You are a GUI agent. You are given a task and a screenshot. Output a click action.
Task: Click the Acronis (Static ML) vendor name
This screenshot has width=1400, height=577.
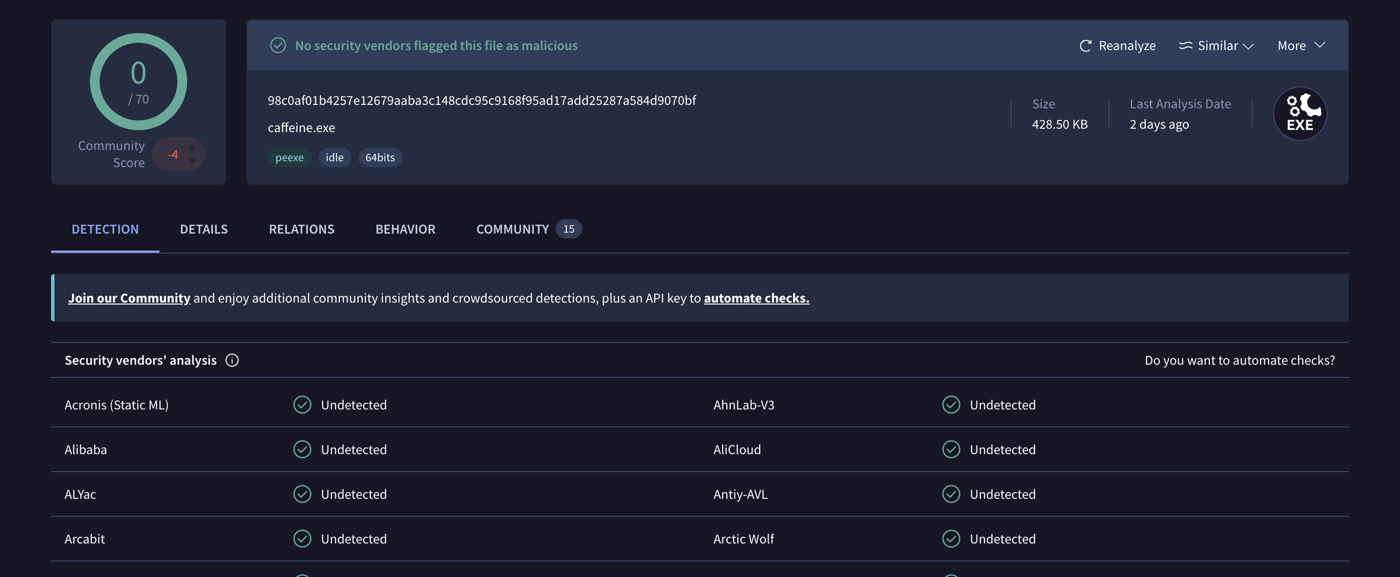point(116,405)
